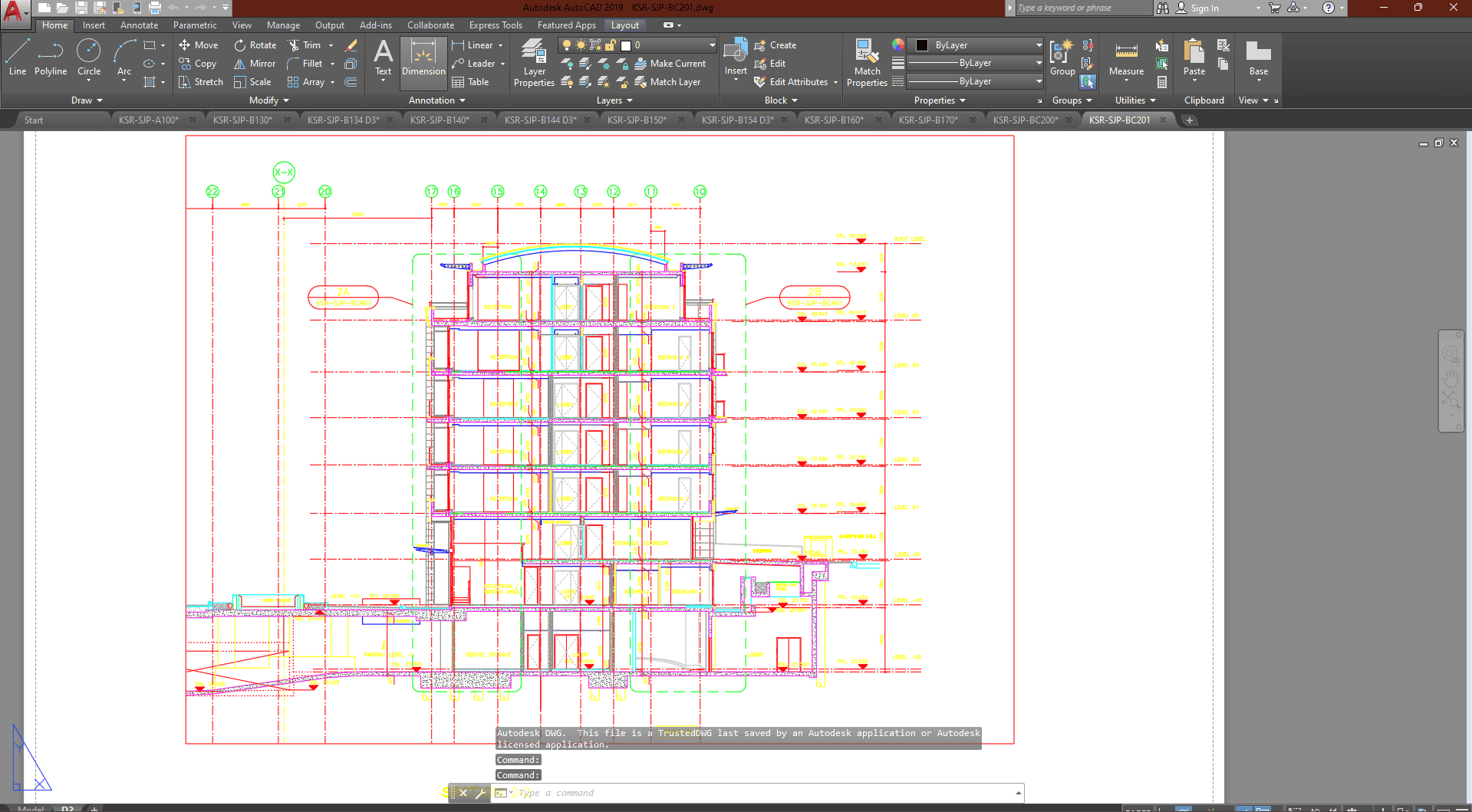This screenshot has height=812, width=1472.
Task: Toggle the layer lightbulb on/off icon
Action: tap(567, 45)
